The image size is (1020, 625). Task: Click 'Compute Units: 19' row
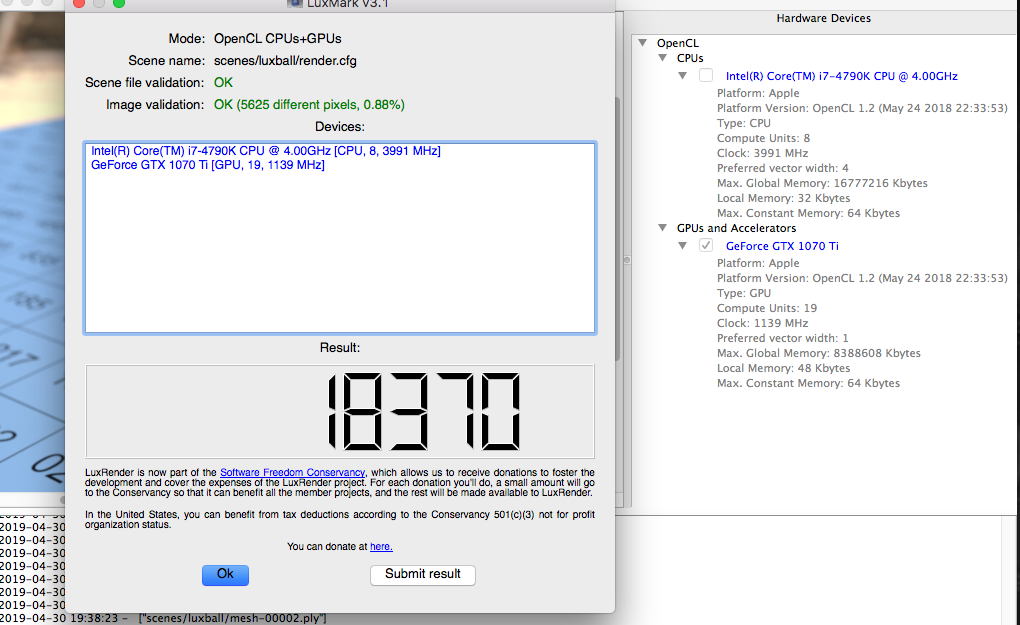(x=767, y=308)
